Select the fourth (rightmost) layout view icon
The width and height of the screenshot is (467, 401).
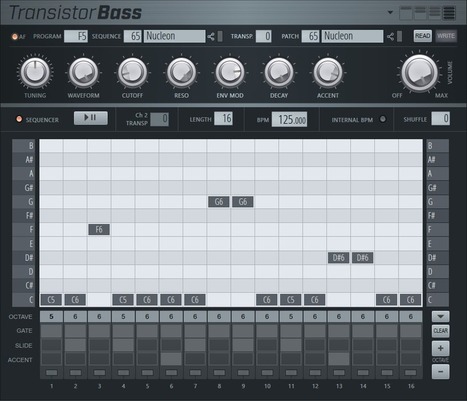pyautogui.click(x=449, y=13)
